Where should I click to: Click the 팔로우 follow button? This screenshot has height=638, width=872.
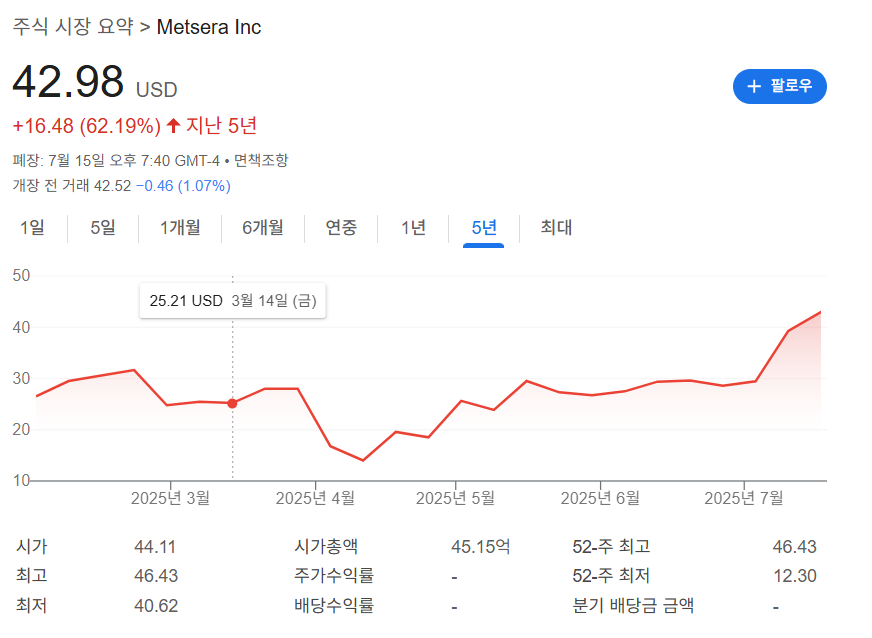tap(779, 86)
